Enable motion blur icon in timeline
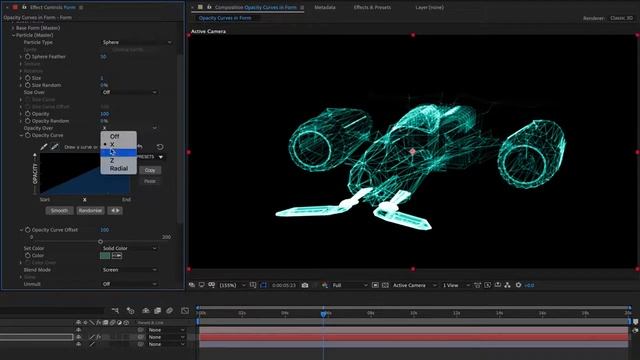 169,311
